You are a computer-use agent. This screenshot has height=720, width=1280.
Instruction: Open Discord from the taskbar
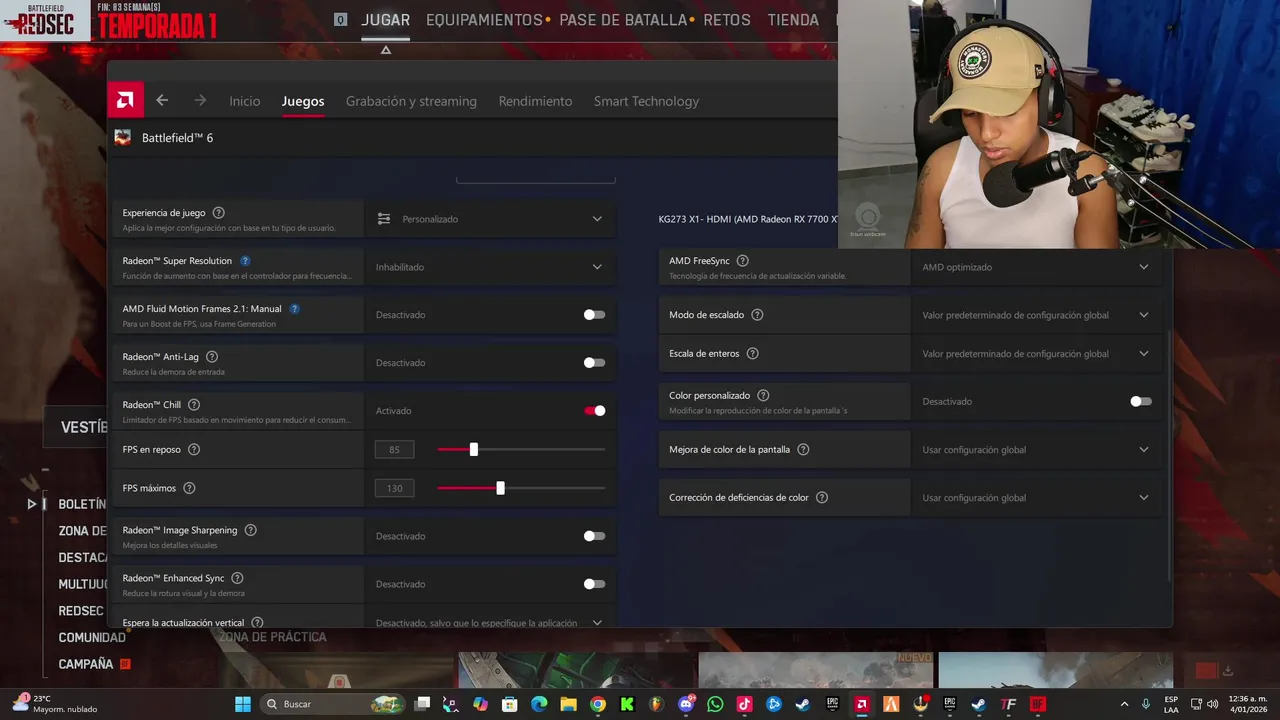pos(686,704)
